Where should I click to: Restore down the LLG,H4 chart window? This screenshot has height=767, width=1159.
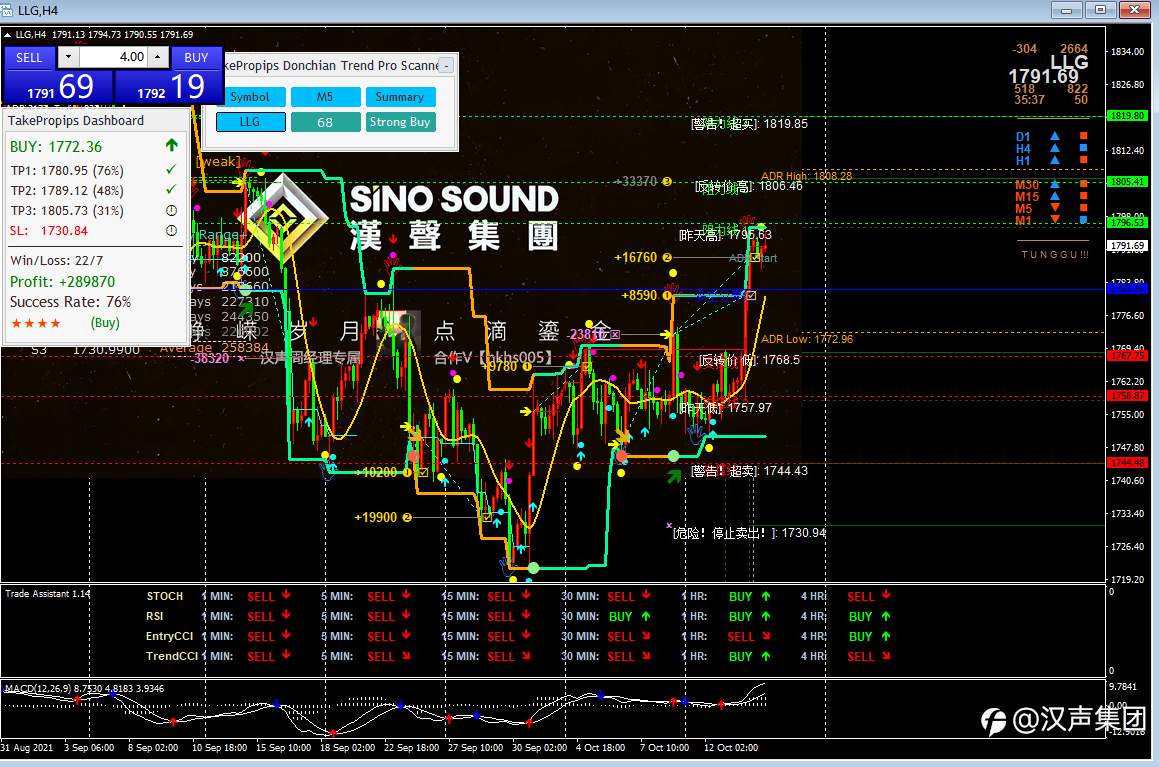tap(1101, 10)
